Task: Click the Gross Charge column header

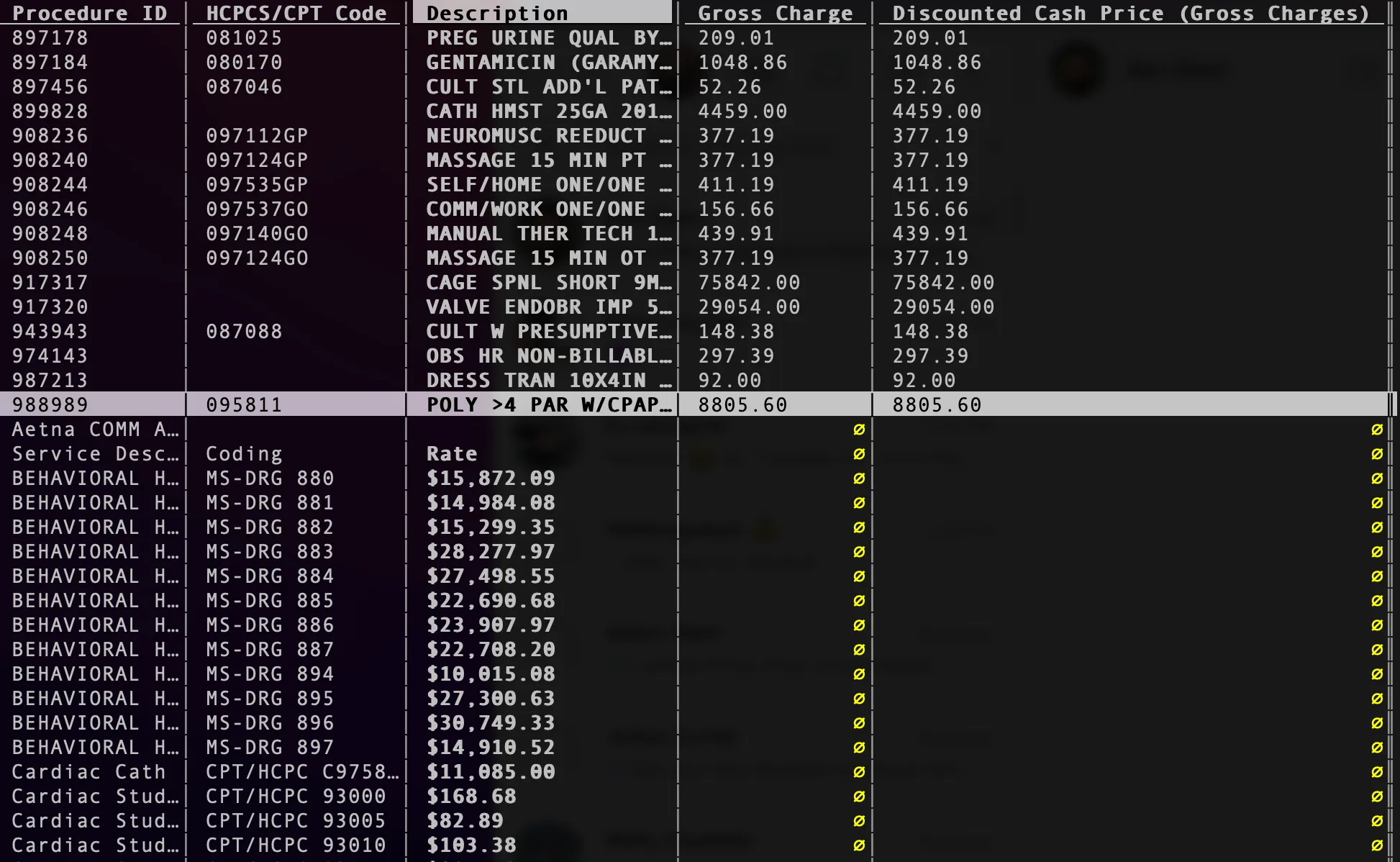Action: 775,13
